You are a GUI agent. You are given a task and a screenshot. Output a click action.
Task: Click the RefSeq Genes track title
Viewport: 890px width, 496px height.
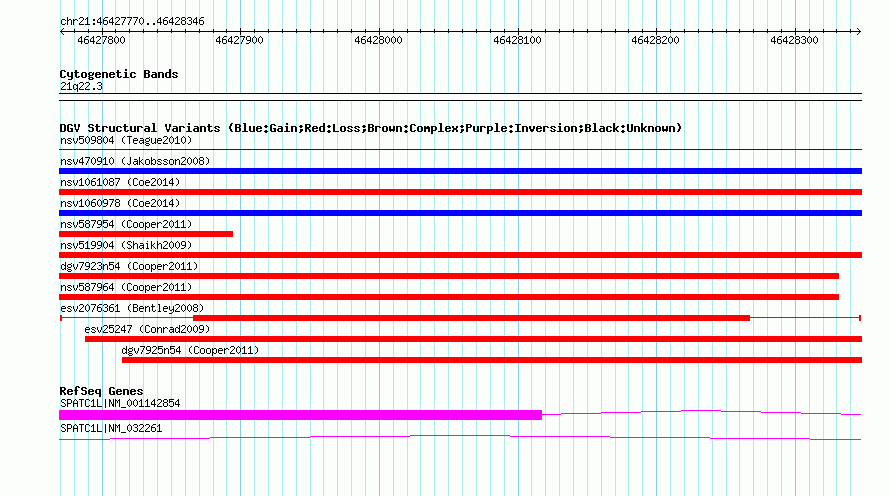(x=101, y=391)
